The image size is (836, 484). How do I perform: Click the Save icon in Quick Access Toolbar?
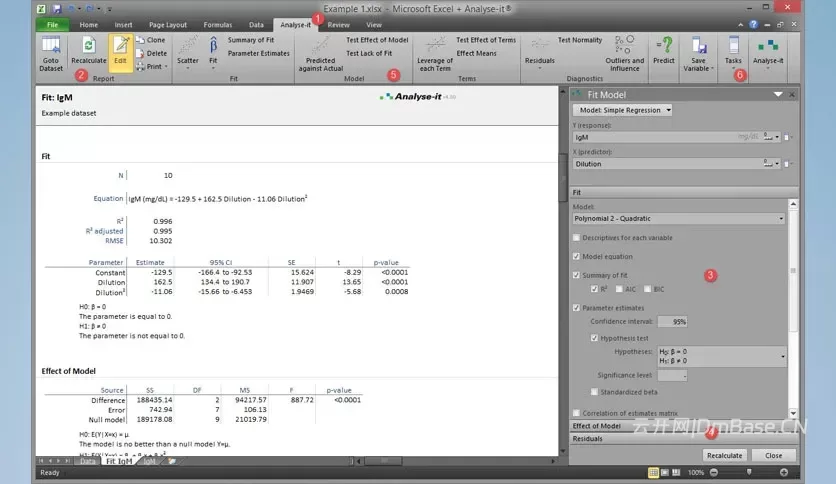click(57, 9)
